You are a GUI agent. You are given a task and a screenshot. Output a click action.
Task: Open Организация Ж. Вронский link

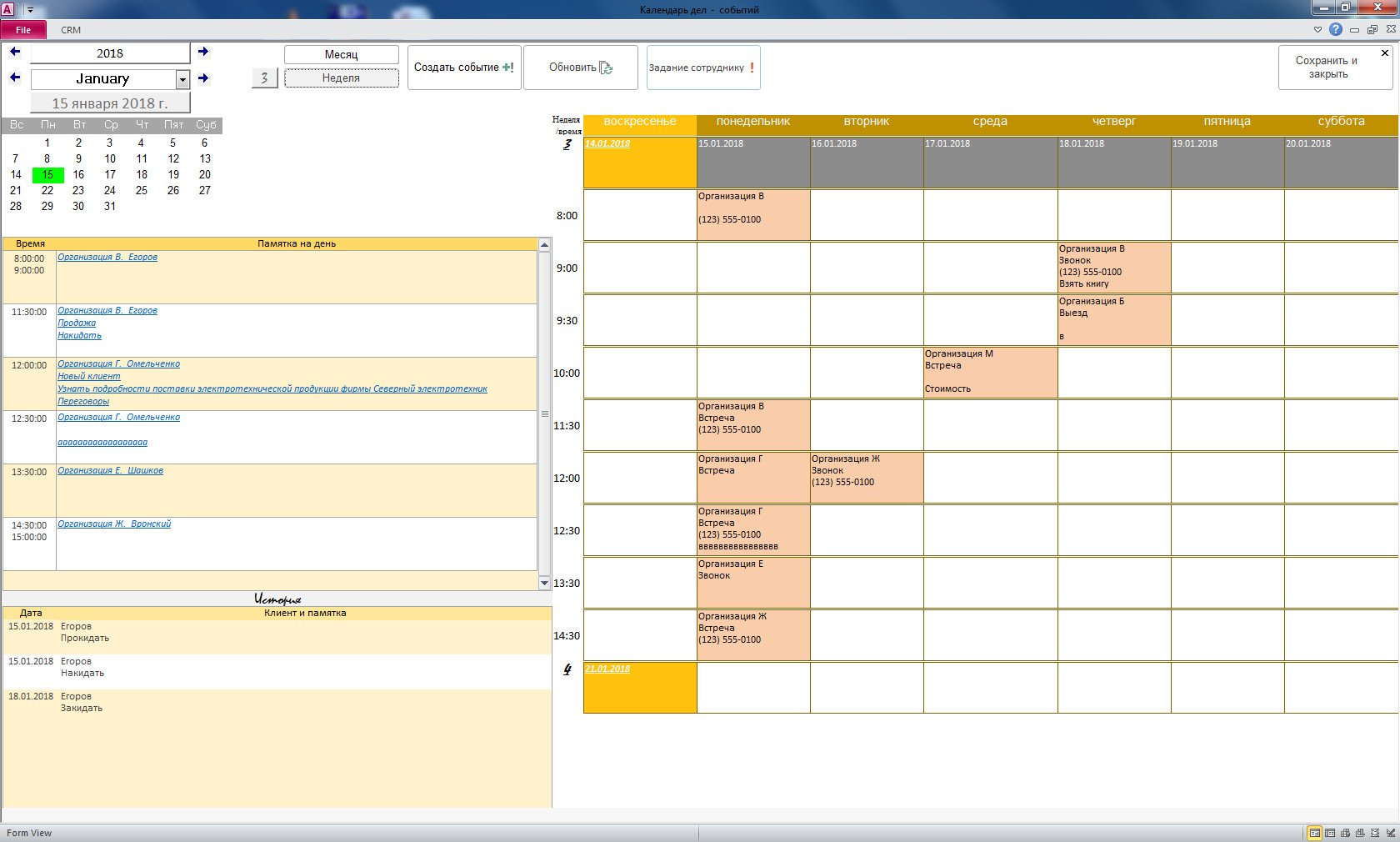tap(114, 524)
